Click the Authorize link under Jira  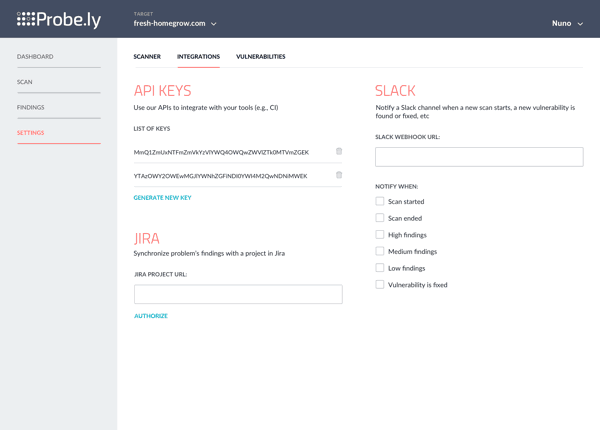coord(151,316)
